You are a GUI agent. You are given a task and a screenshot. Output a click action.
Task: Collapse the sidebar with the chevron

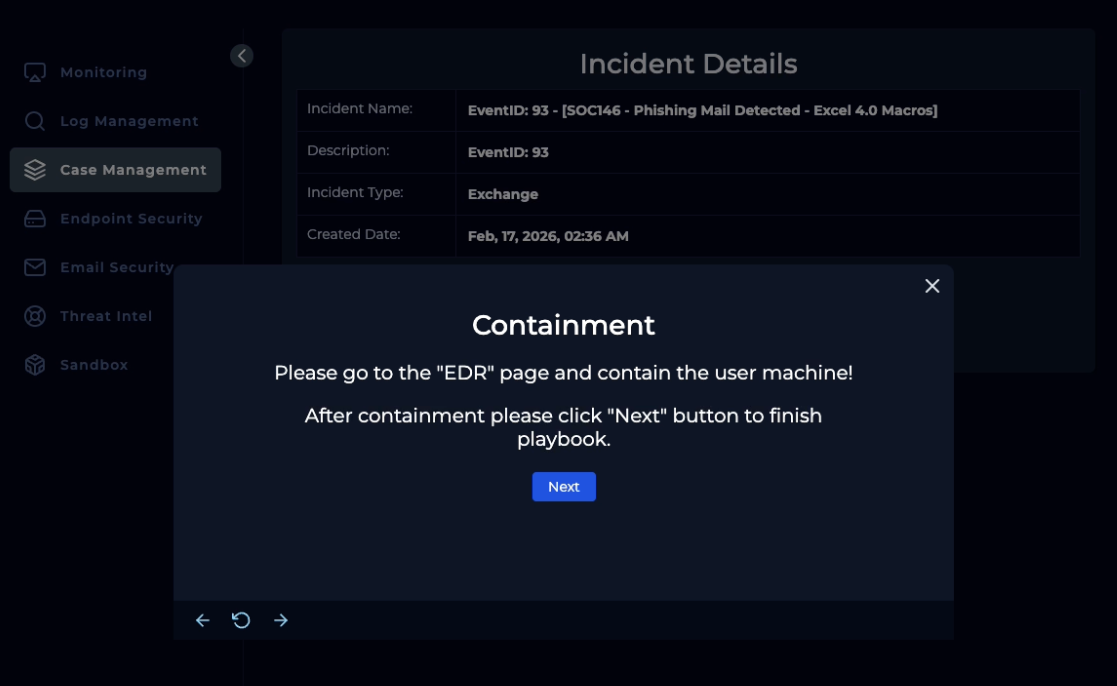(241, 56)
